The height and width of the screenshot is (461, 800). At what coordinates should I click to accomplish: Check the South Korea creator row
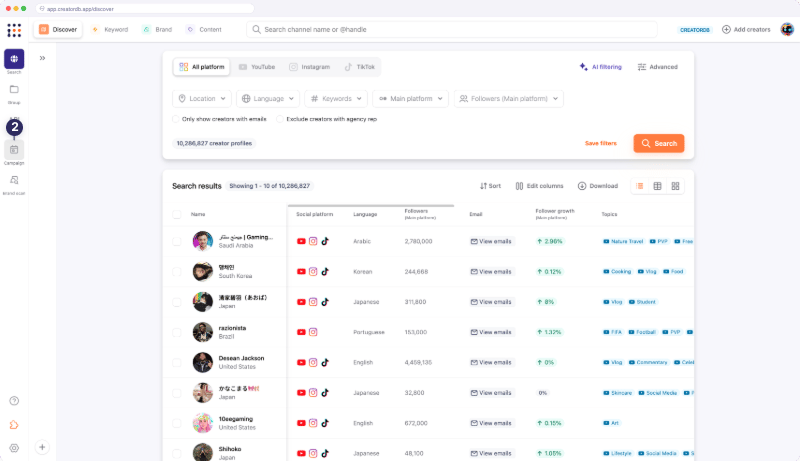pos(177,272)
